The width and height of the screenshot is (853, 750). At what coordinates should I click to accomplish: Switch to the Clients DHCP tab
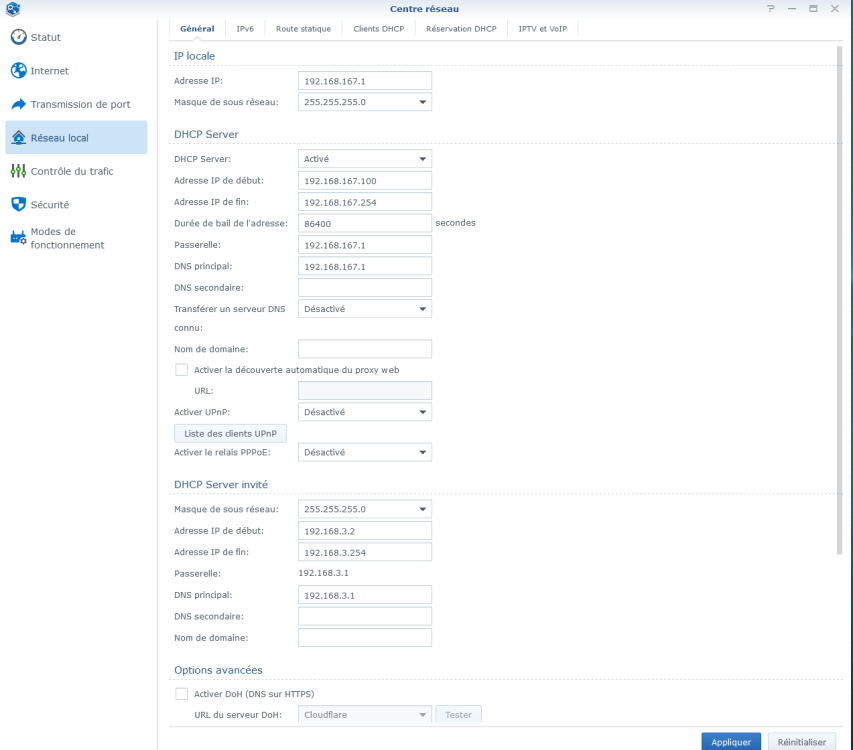pyautogui.click(x=379, y=29)
